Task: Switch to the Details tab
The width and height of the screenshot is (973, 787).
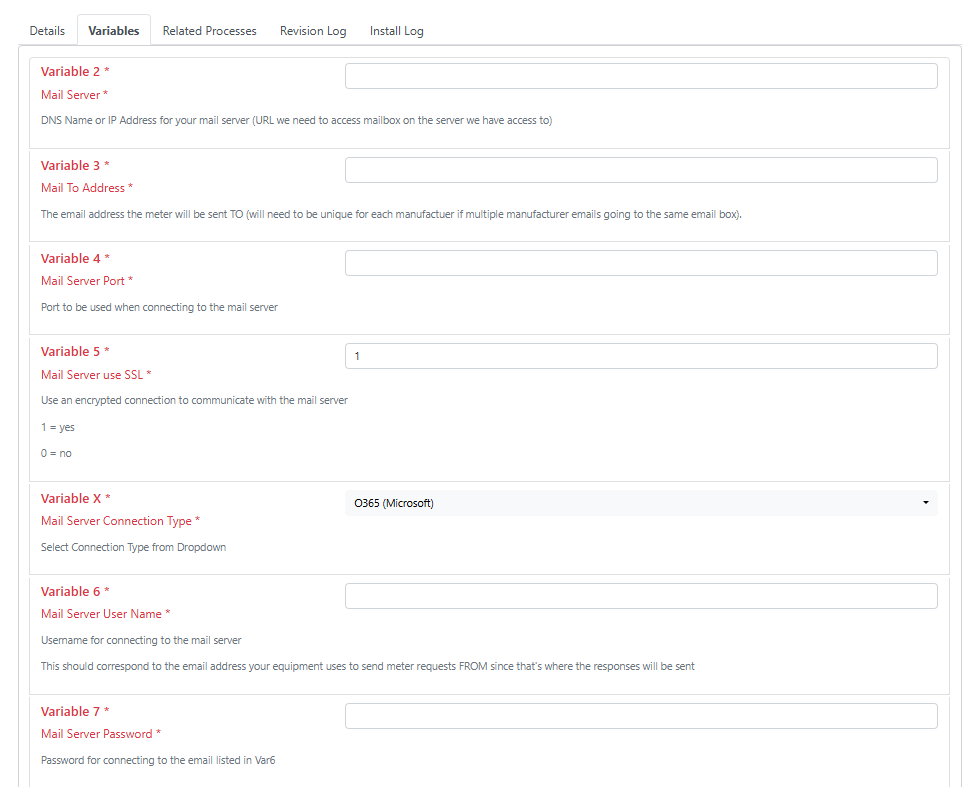Action: [x=47, y=31]
